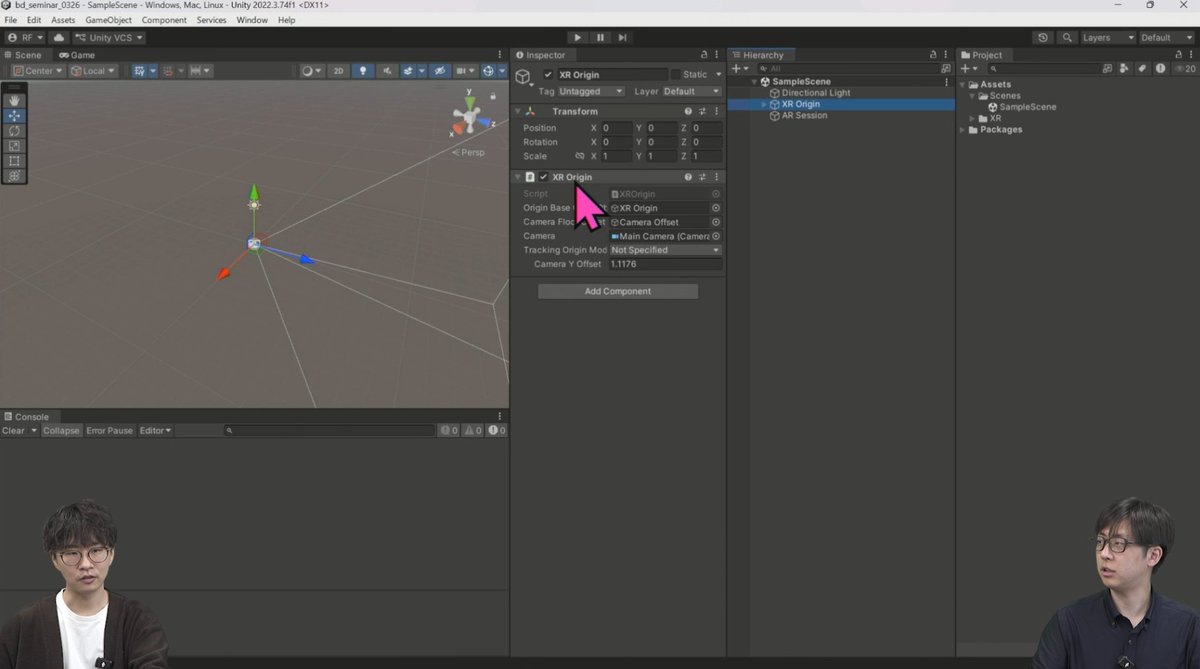Open XR Origin component help icon
This screenshot has height=669, width=1200.
pos(688,177)
